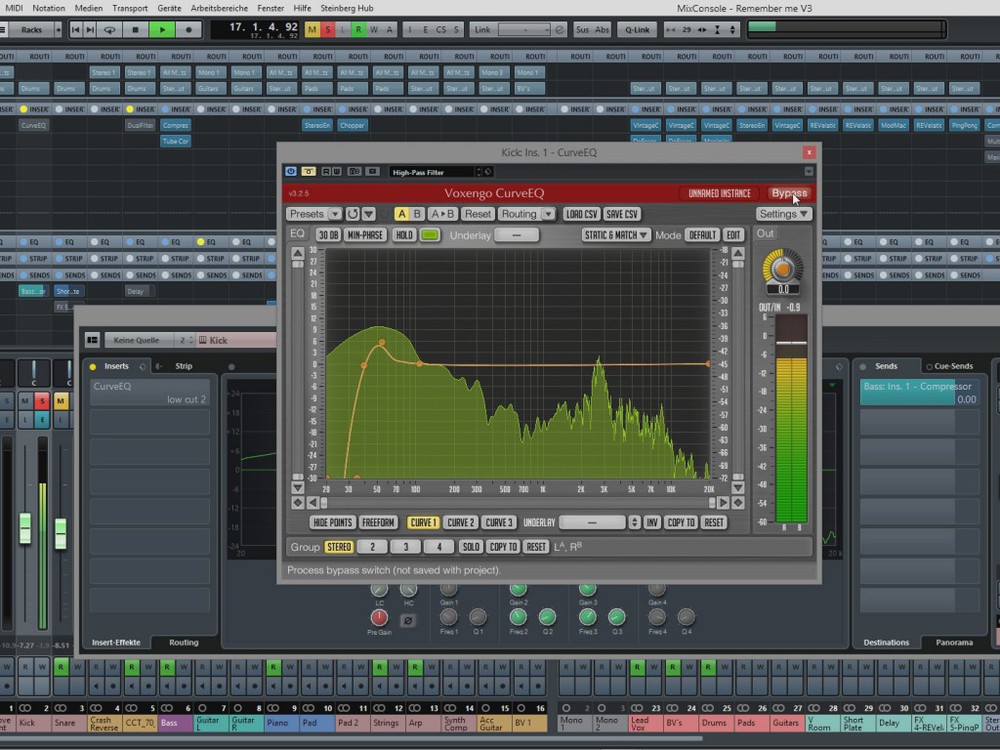The image size is (1000, 750).
Task: Open the Static & Match dropdown
Action: pos(615,235)
